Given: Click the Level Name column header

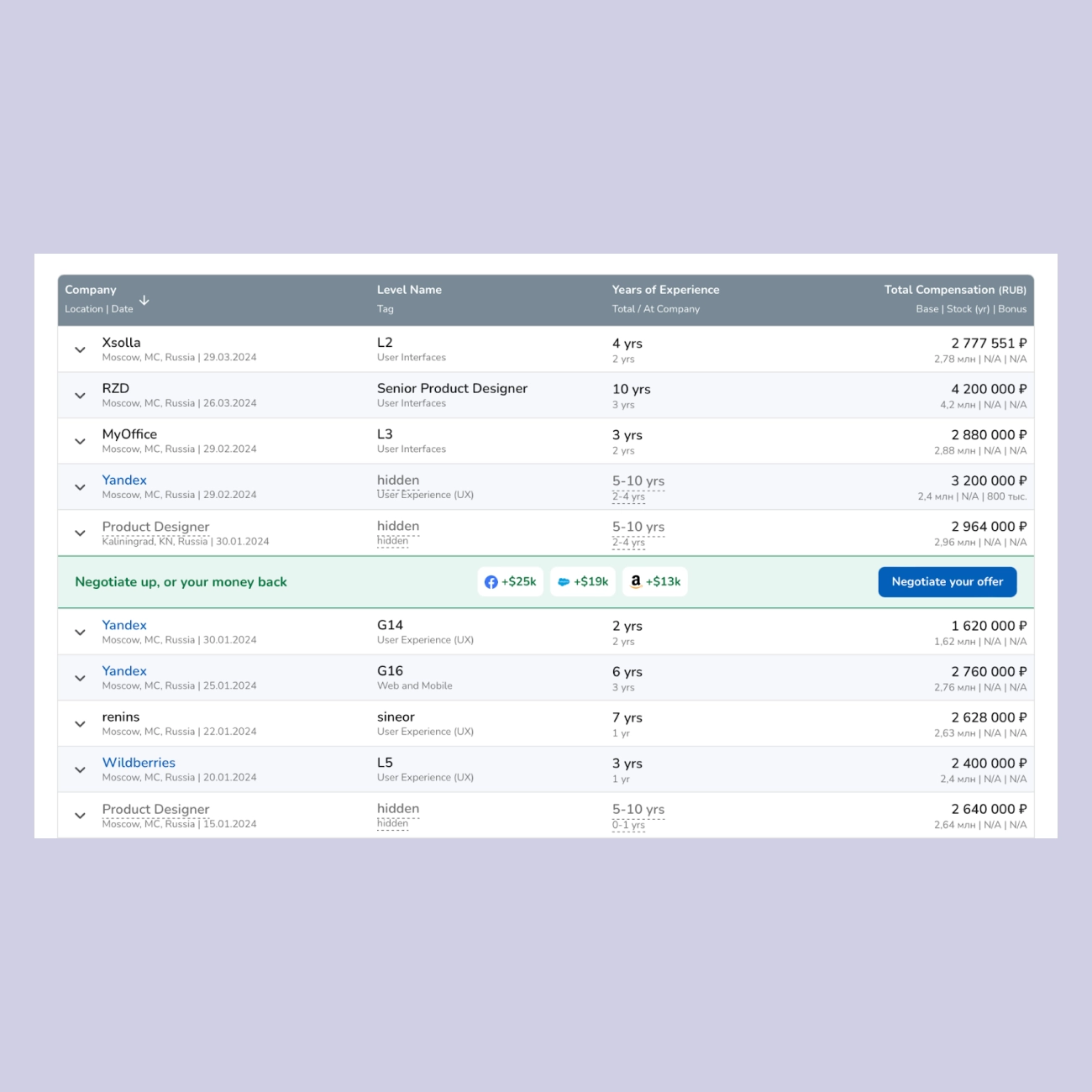Looking at the screenshot, I should (409, 290).
